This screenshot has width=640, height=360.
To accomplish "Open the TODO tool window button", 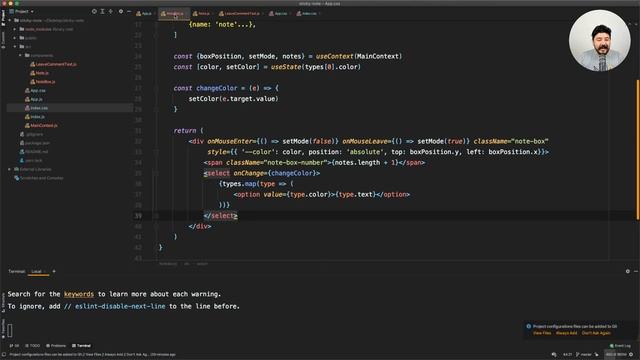I will [33, 346].
